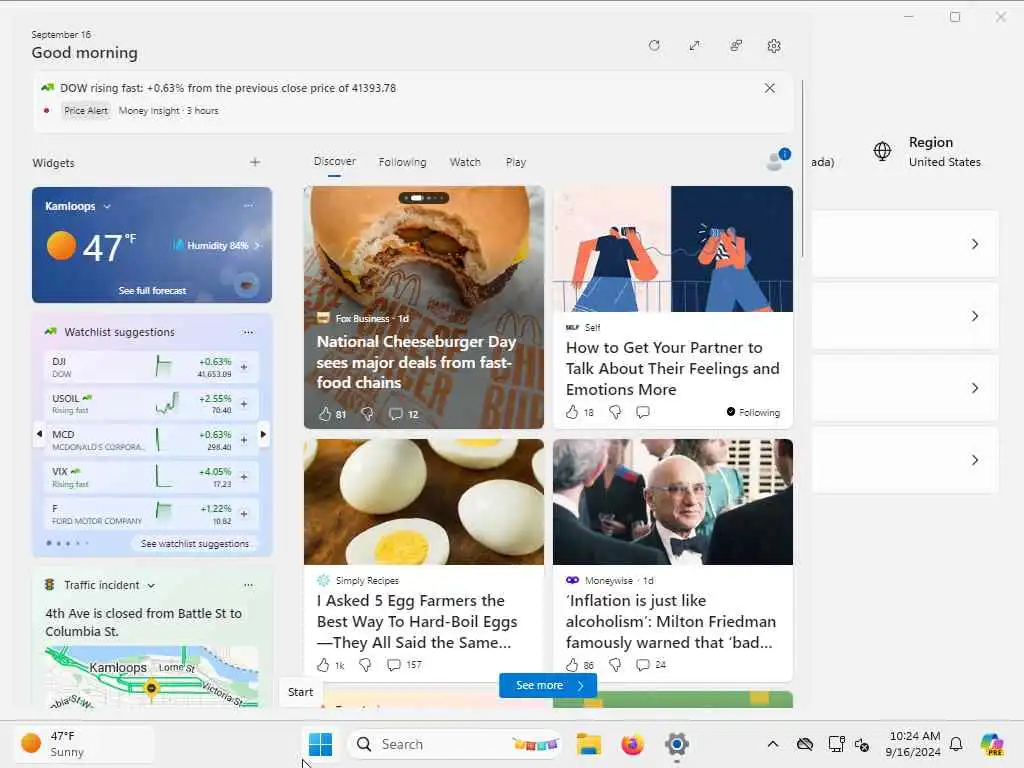Like the Self partner feelings article

click(x=572, y=412)
